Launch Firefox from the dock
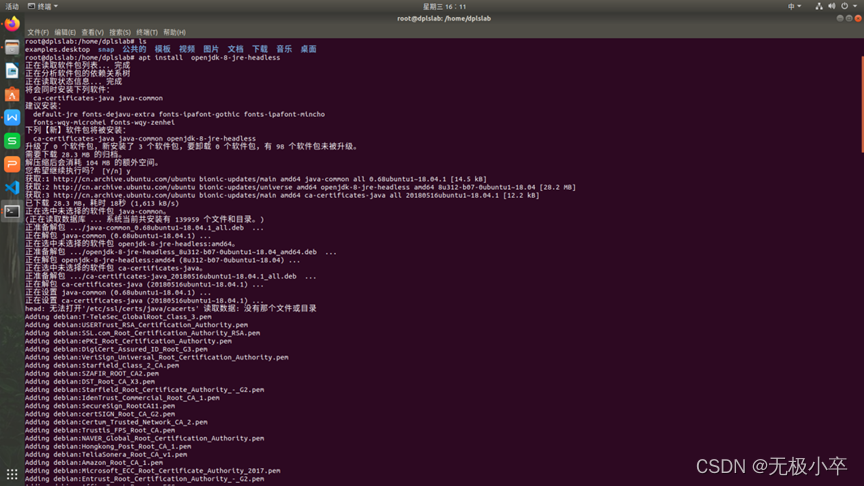The width and height of the screenshot is (864, 486). click(x=12, y=24)
